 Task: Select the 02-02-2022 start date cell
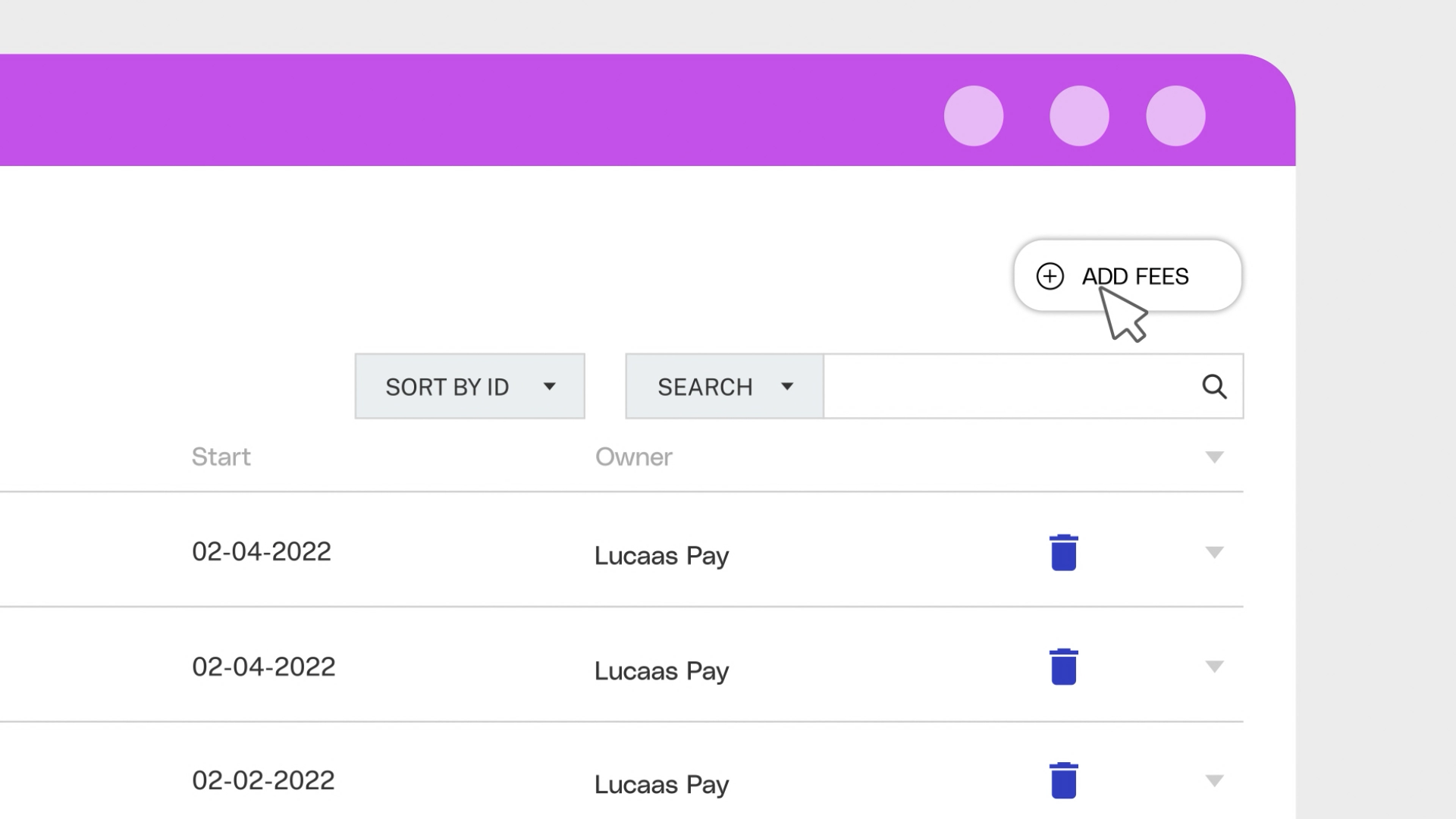coord(263,780)
